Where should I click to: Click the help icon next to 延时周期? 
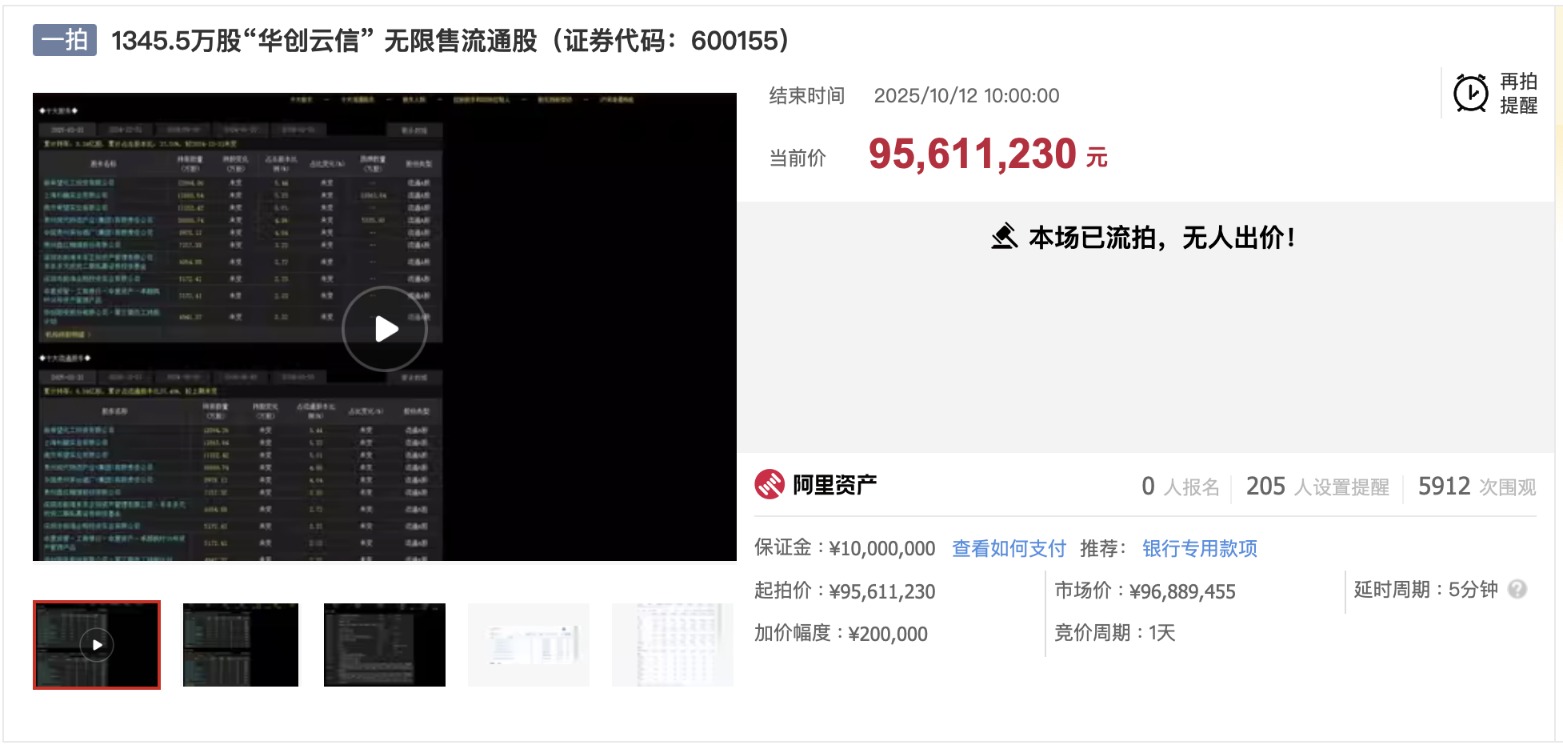1517,589
